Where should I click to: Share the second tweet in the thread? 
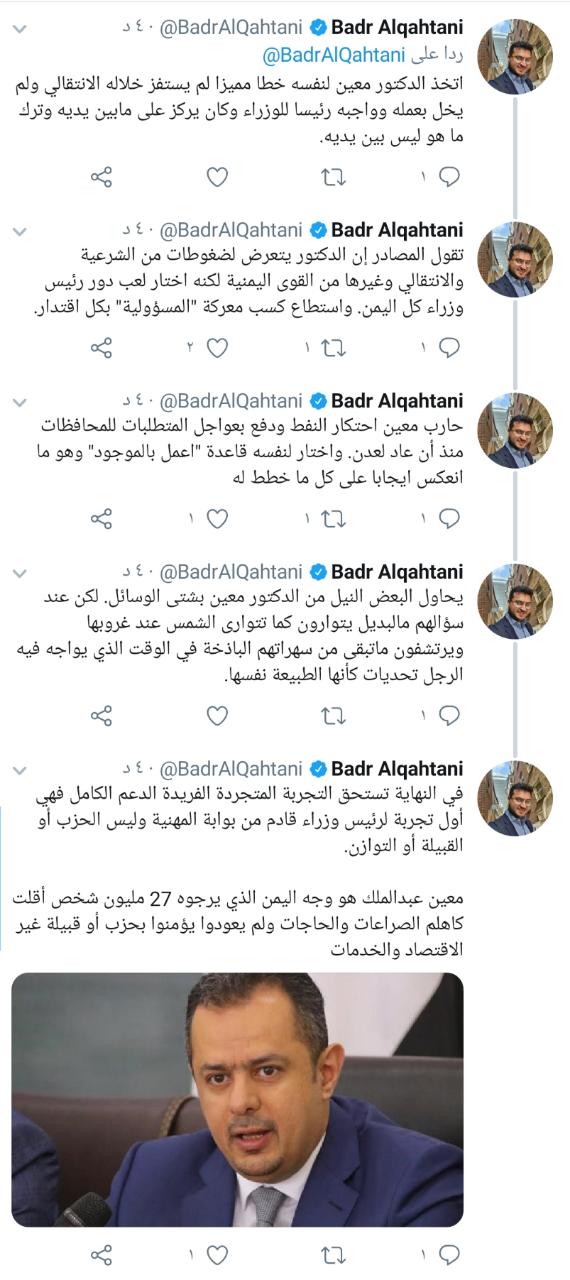(101, 348)
